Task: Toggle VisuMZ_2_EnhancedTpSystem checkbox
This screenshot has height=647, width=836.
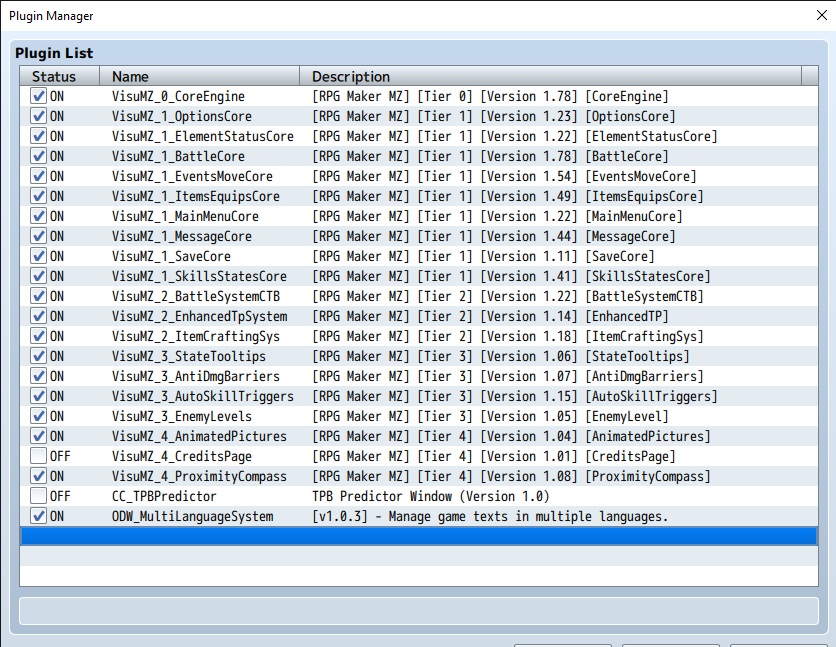Action: coord(38,316)
